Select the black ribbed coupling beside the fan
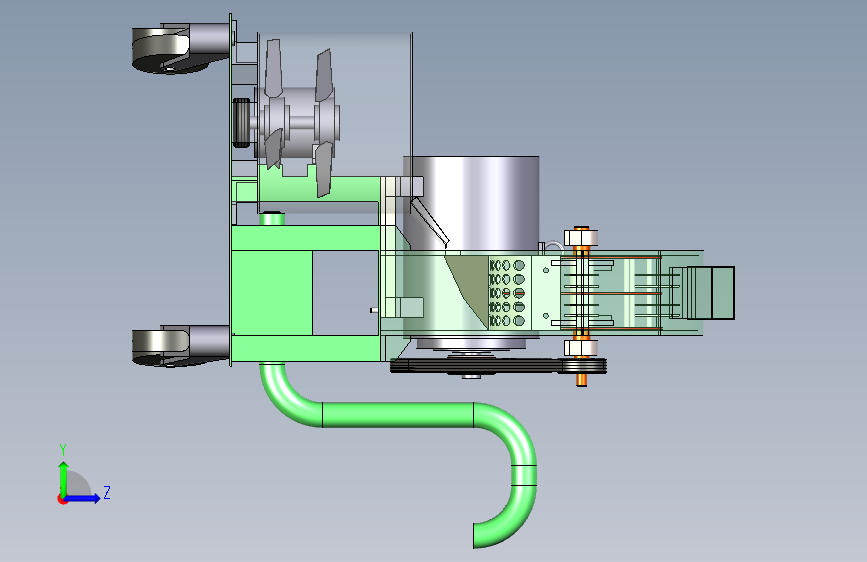Screen dimensions: 867x562 (241, 123)
